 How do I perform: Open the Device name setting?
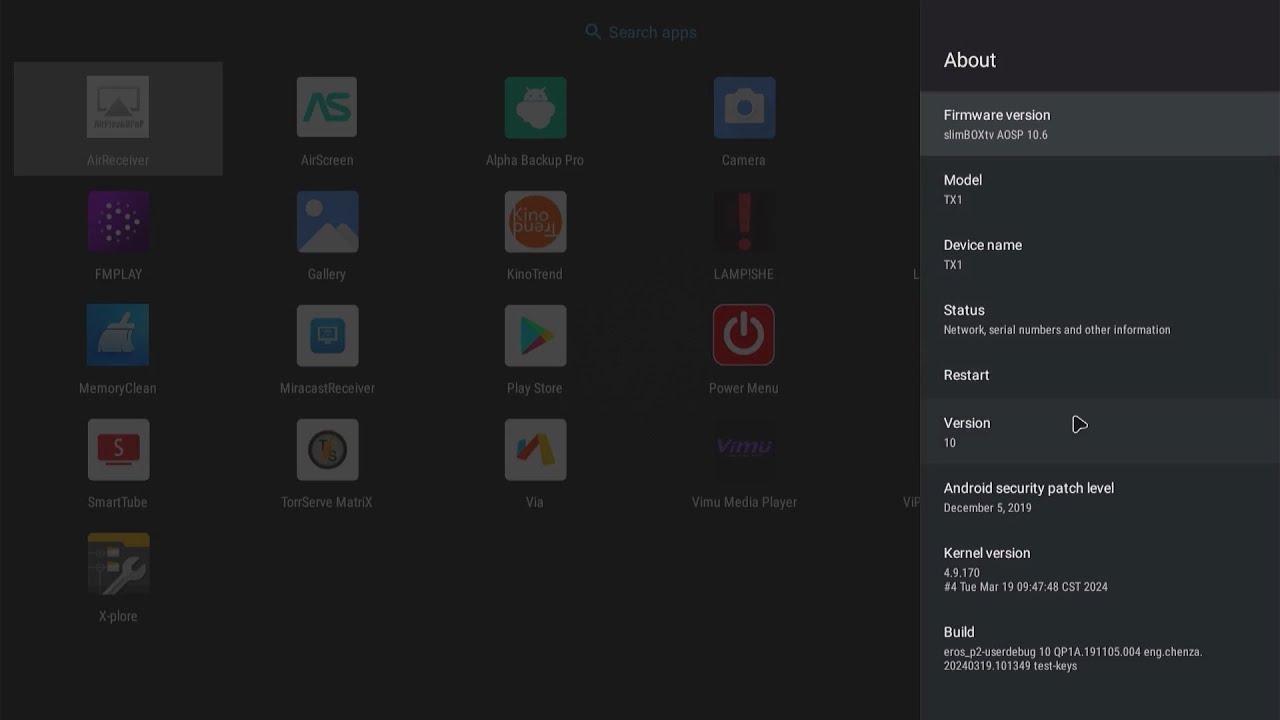(1100, 254)
